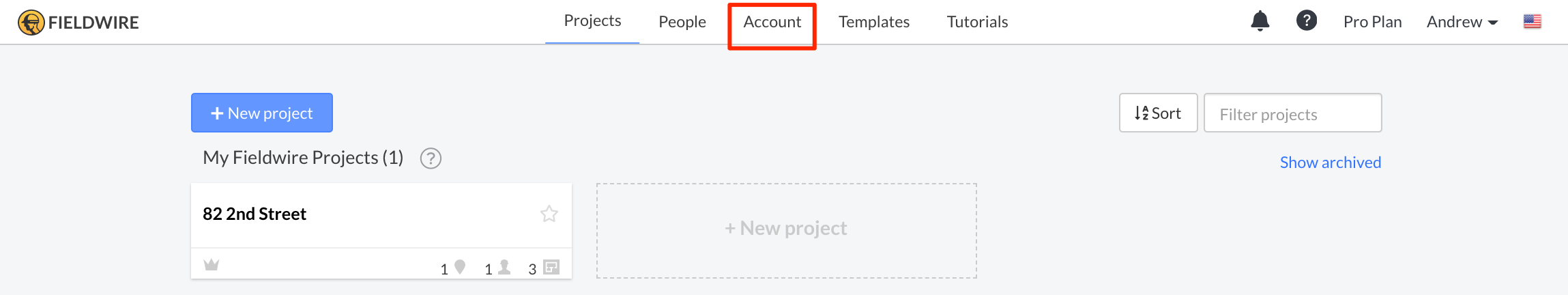Click the dashed New project placeholder card
1568x295 pixels.
pos(786,230)
